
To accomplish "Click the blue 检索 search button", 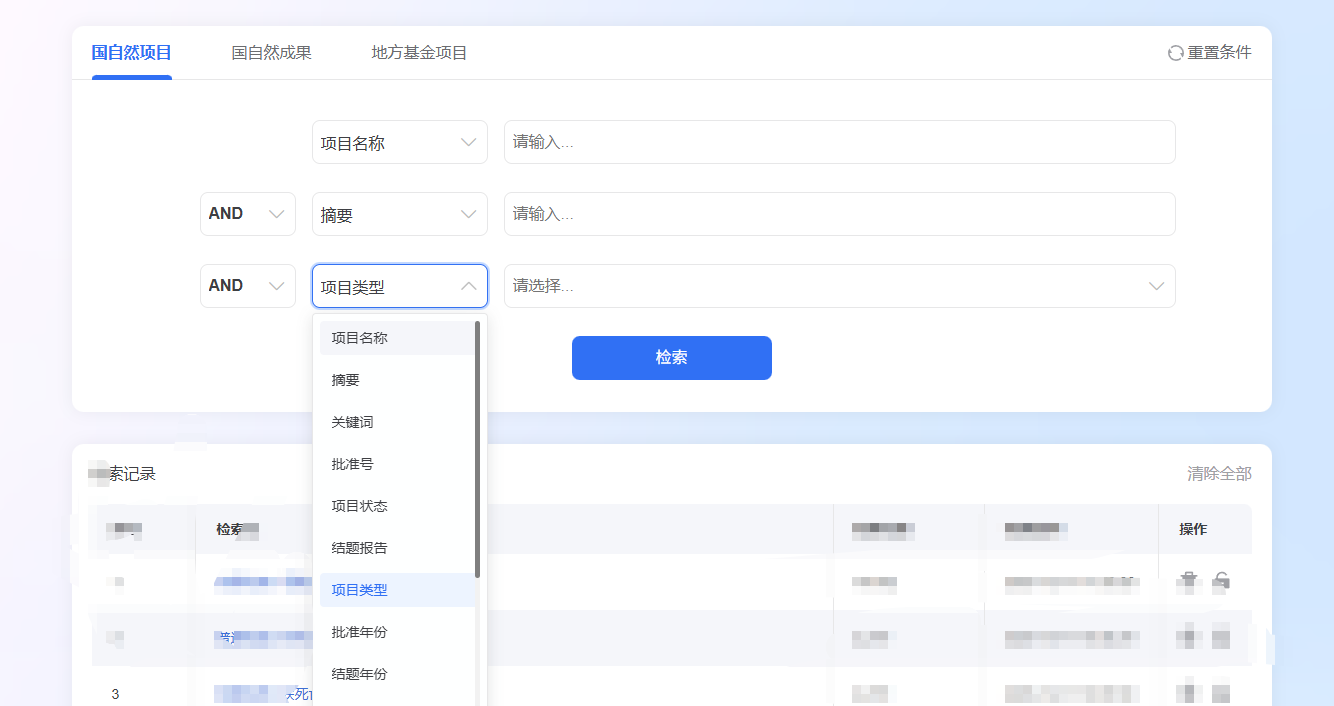I will pos(672,358).
